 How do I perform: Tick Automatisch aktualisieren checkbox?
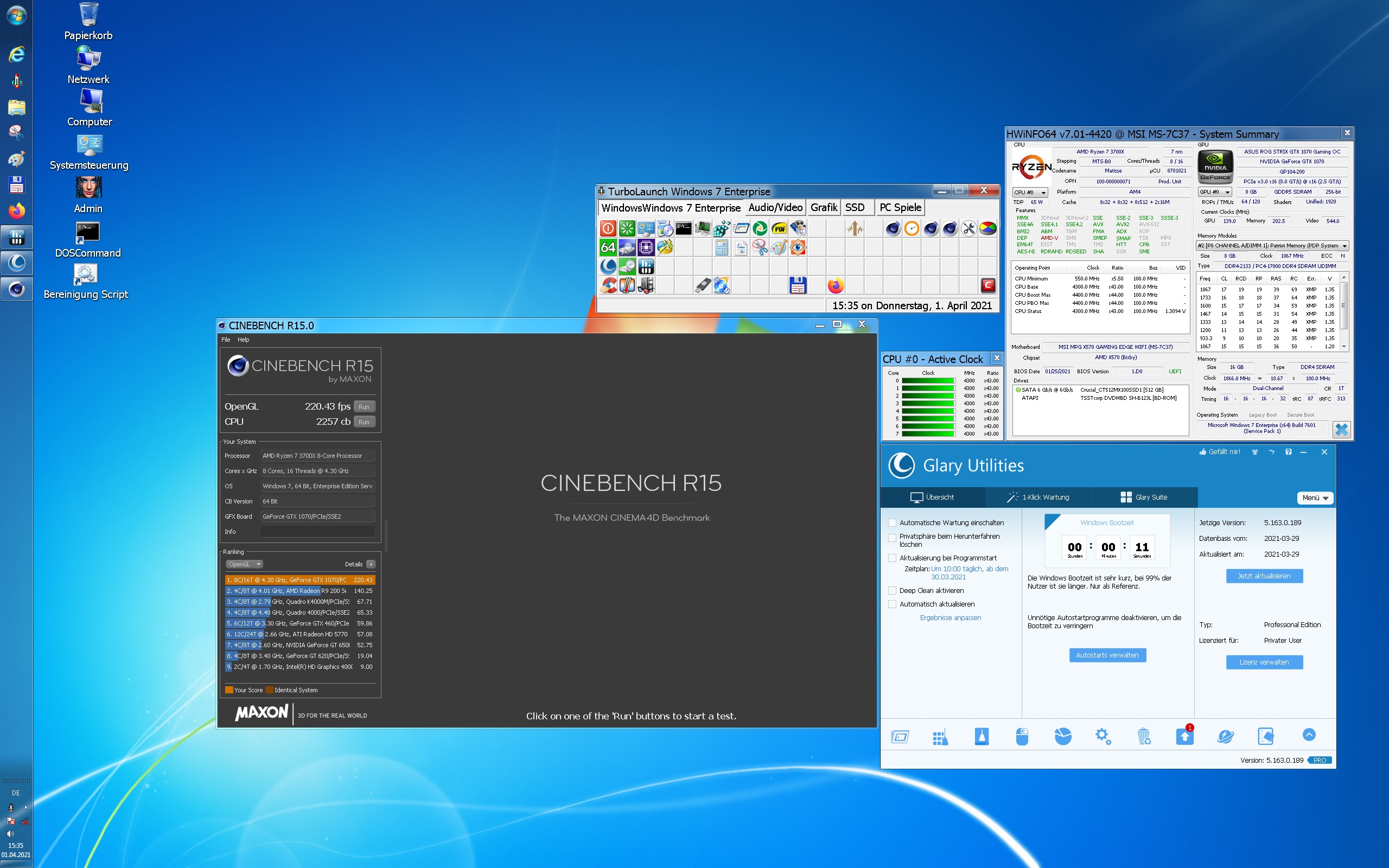[892, 604]
